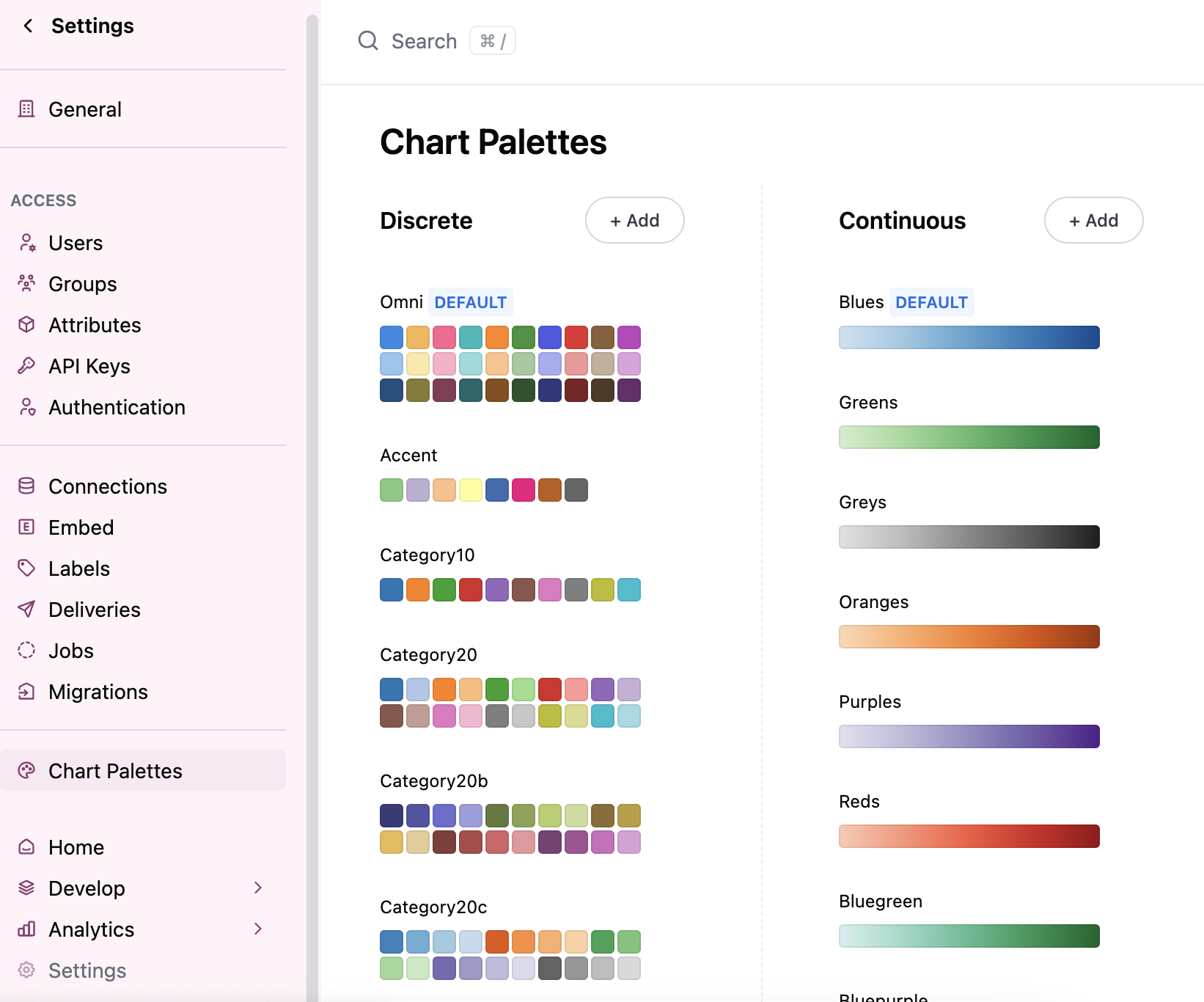Screen dimensions: 1204x1002
Task: Pick the pink swatch in Accent palette
Action: (x=523, y=490)
